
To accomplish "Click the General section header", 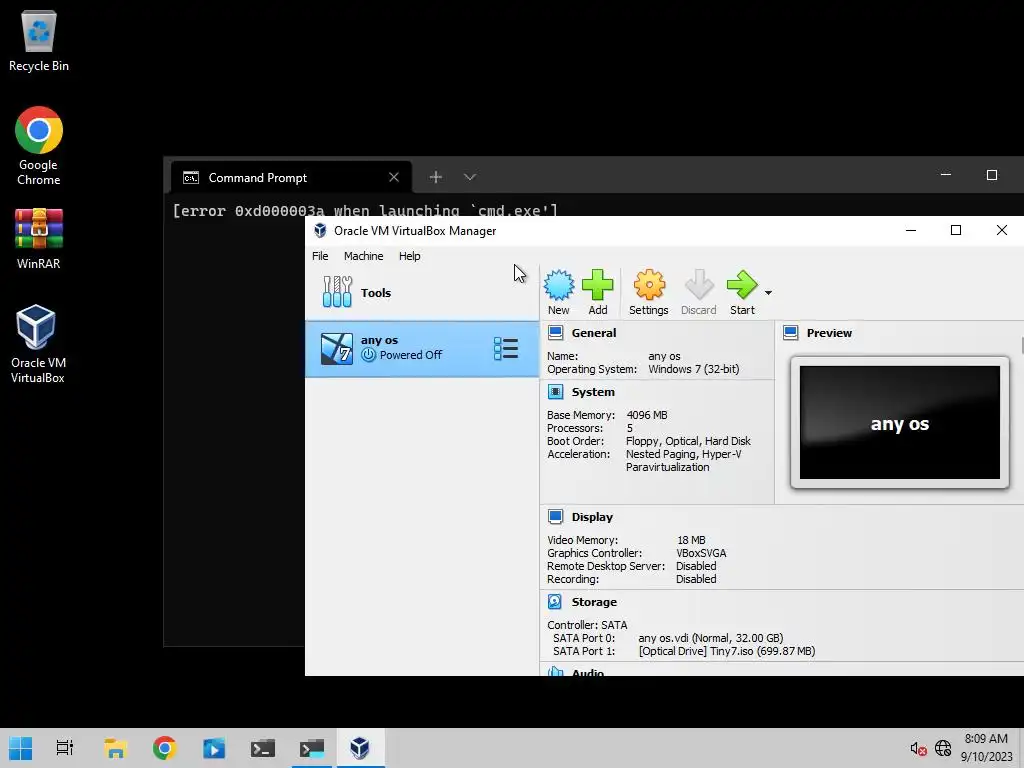I will pos(594,333).
